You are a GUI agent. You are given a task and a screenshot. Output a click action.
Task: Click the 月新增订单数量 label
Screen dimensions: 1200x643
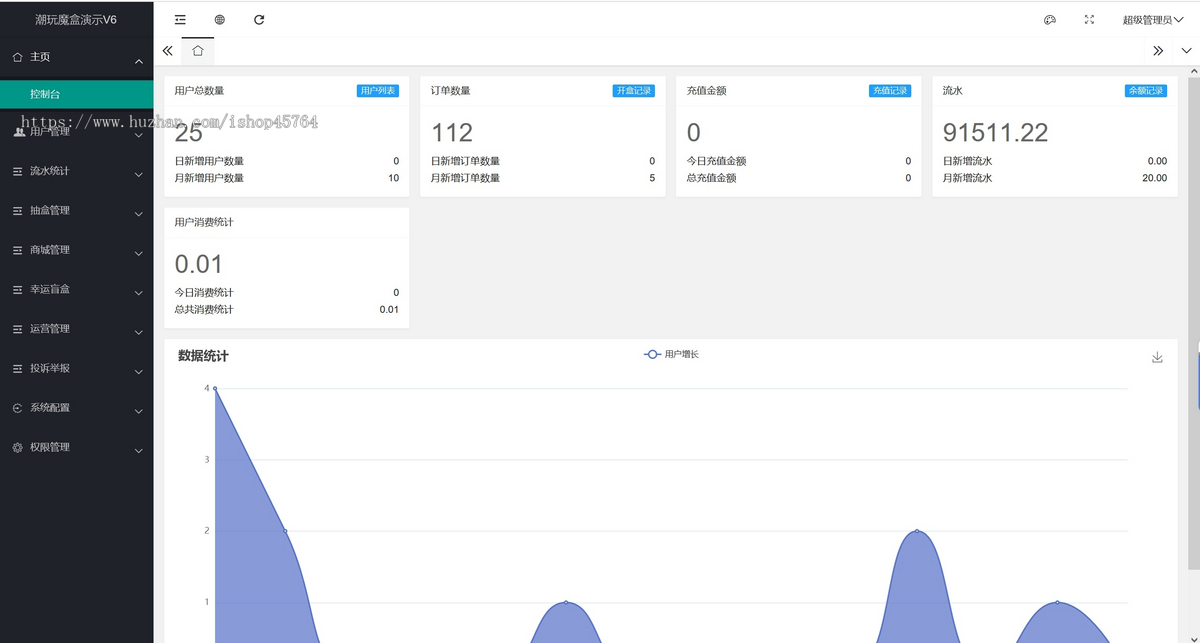[465, 178]
